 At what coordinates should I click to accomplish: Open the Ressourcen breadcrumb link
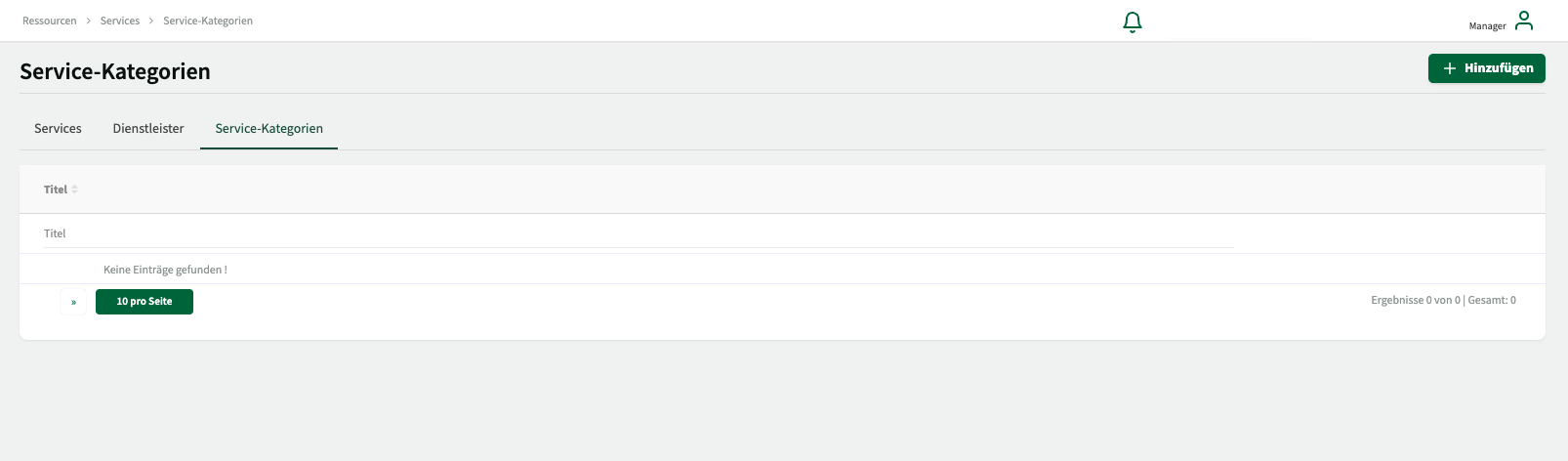(x=50, y=21)
